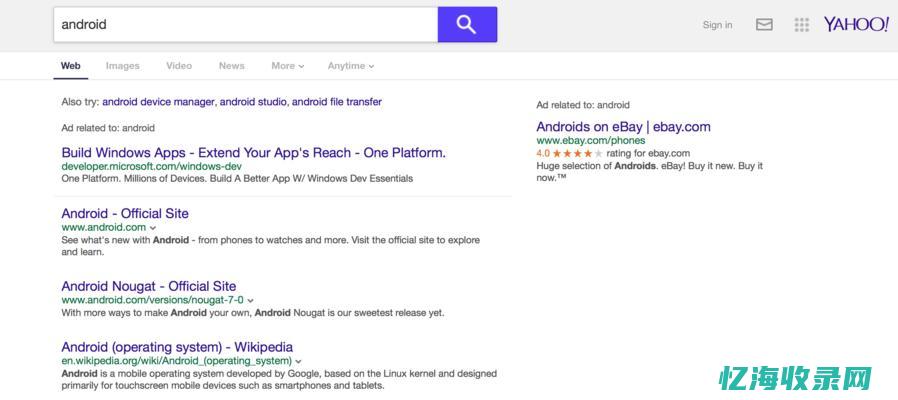Click 'See what's new with Android' snippet
The height and width of the screenshot is (400, 898).
point(270,245)
